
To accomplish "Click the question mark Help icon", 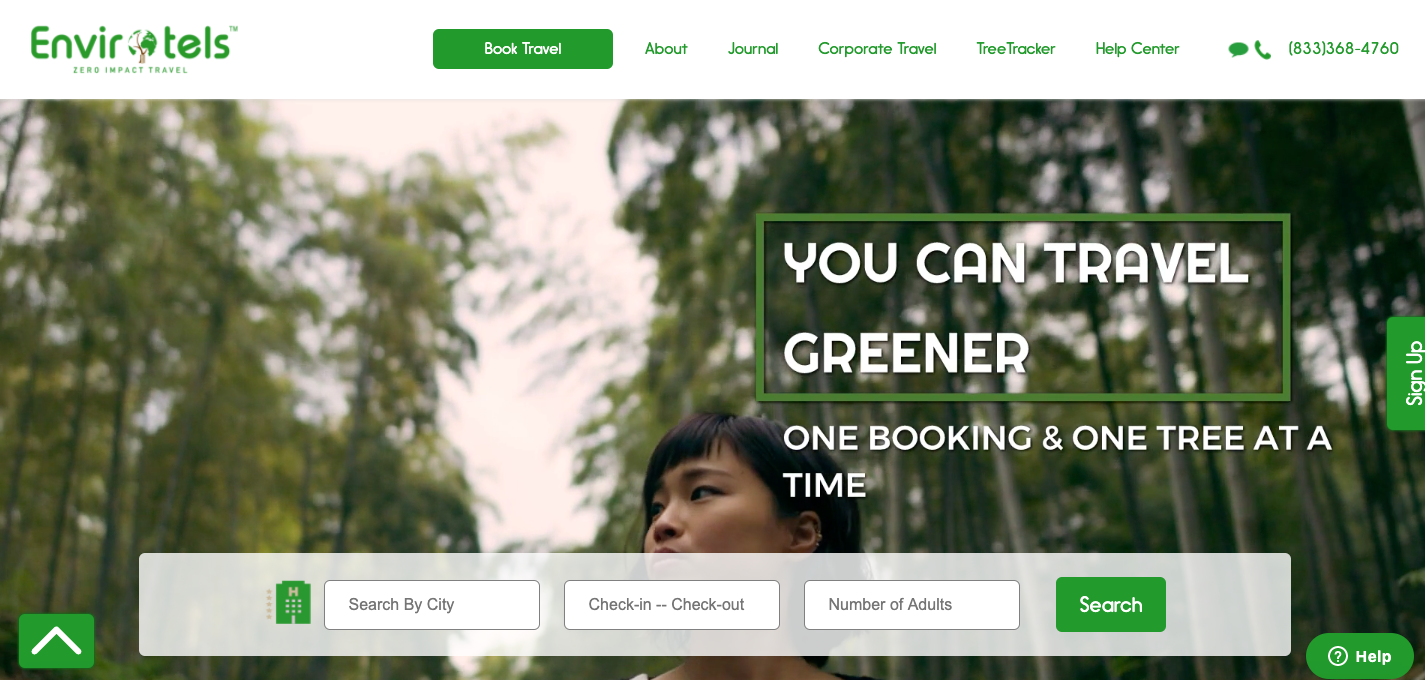I will click(x=1338, y=656).
